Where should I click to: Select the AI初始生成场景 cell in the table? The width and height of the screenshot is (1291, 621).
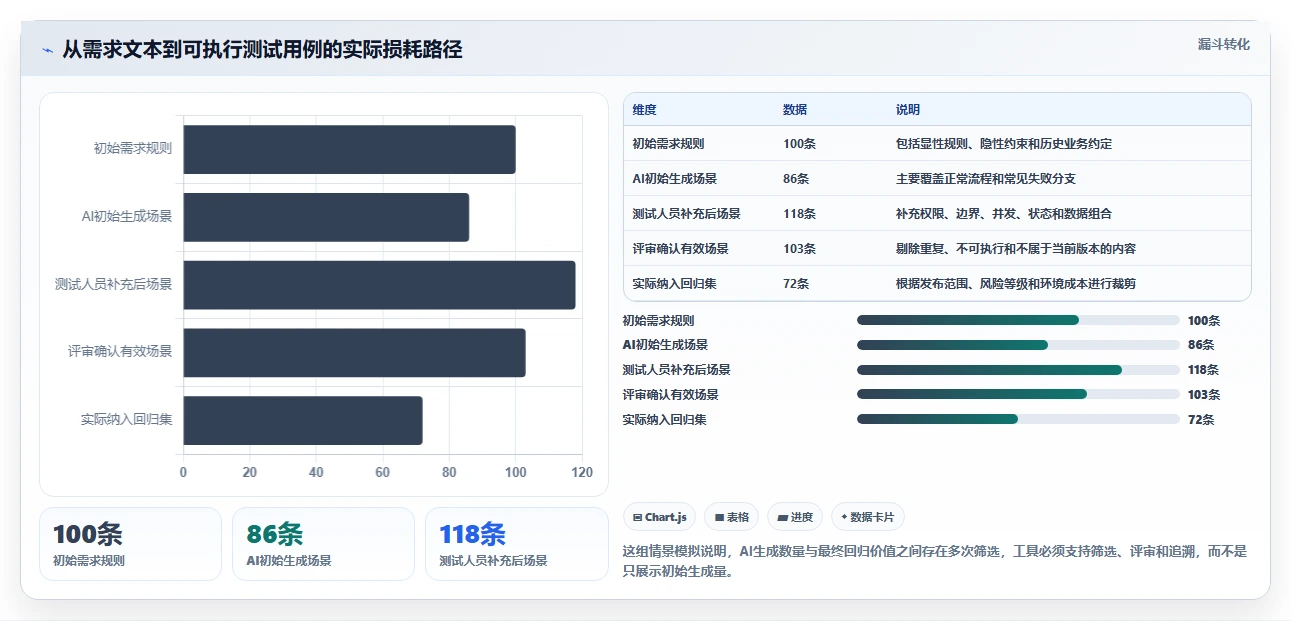click(x=674, y=179)
